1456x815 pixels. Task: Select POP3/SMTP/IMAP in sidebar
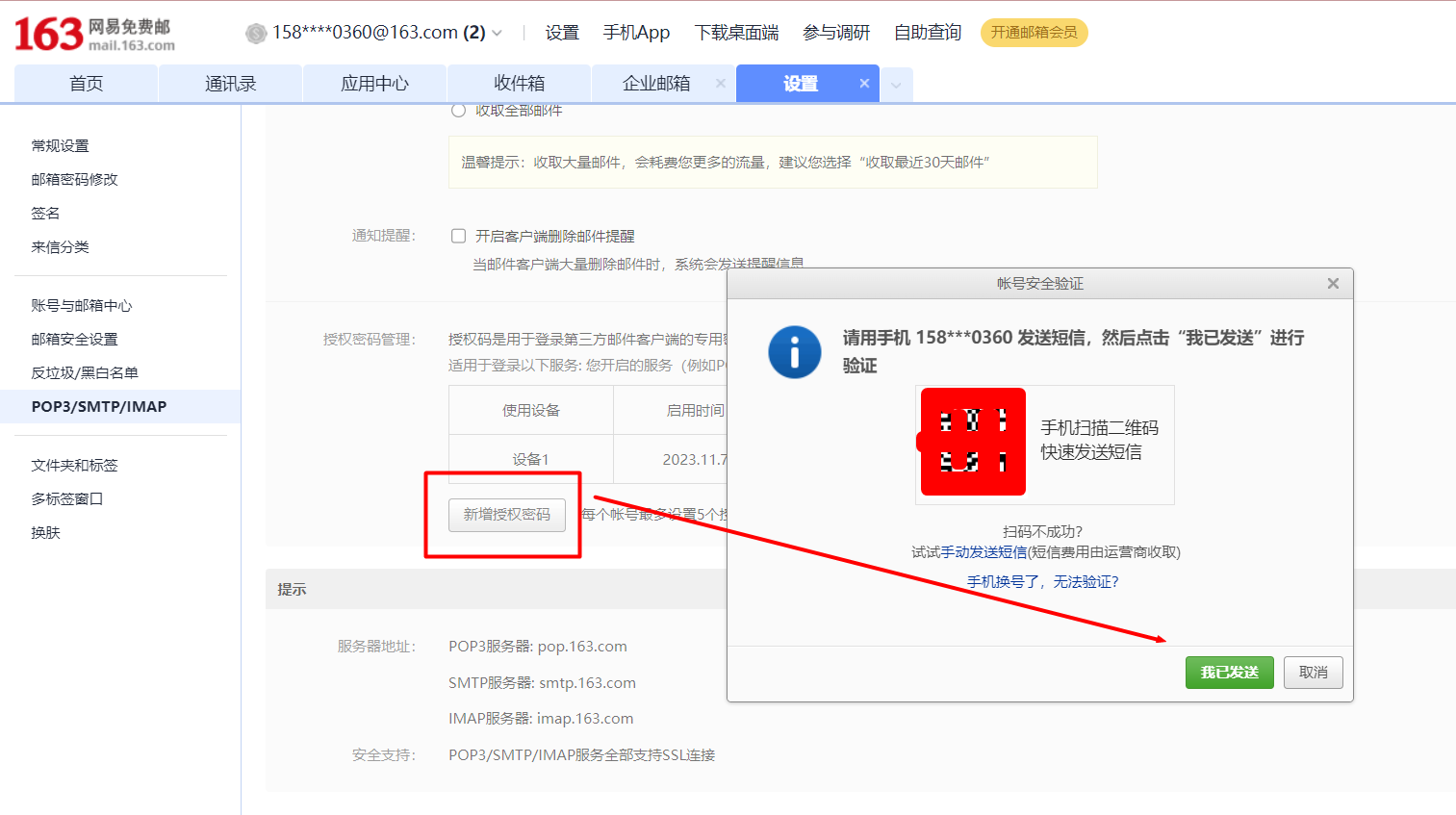click(x=120, y=406)
